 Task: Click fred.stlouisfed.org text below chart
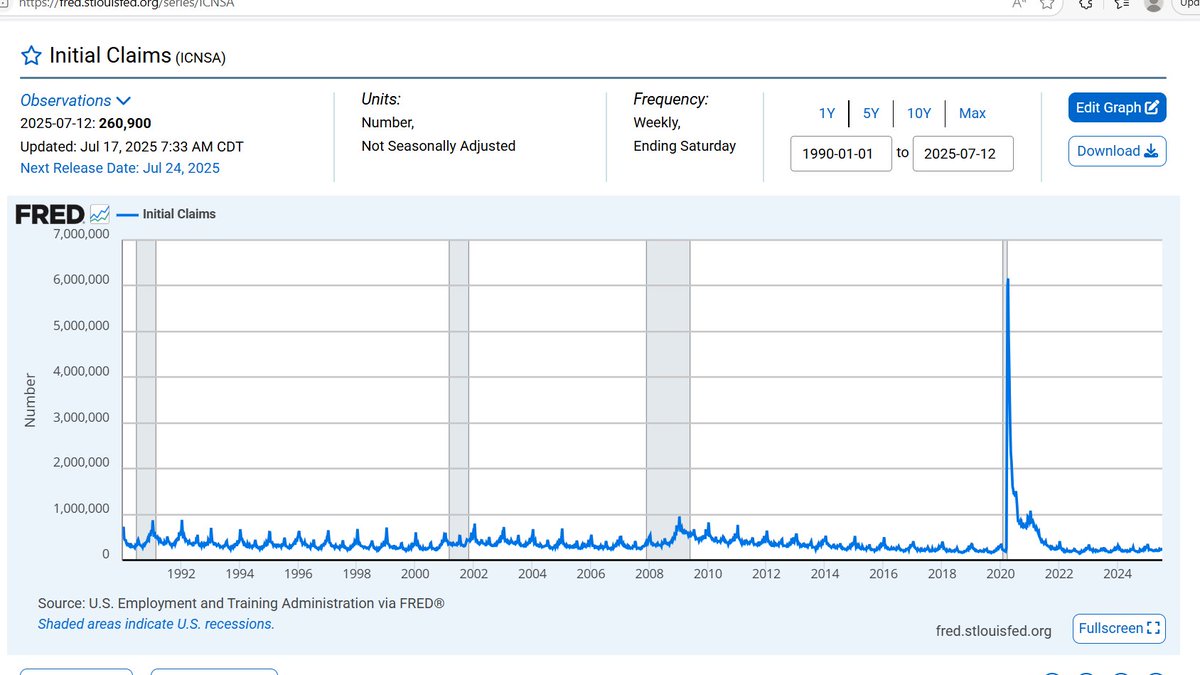coord(993,631)
